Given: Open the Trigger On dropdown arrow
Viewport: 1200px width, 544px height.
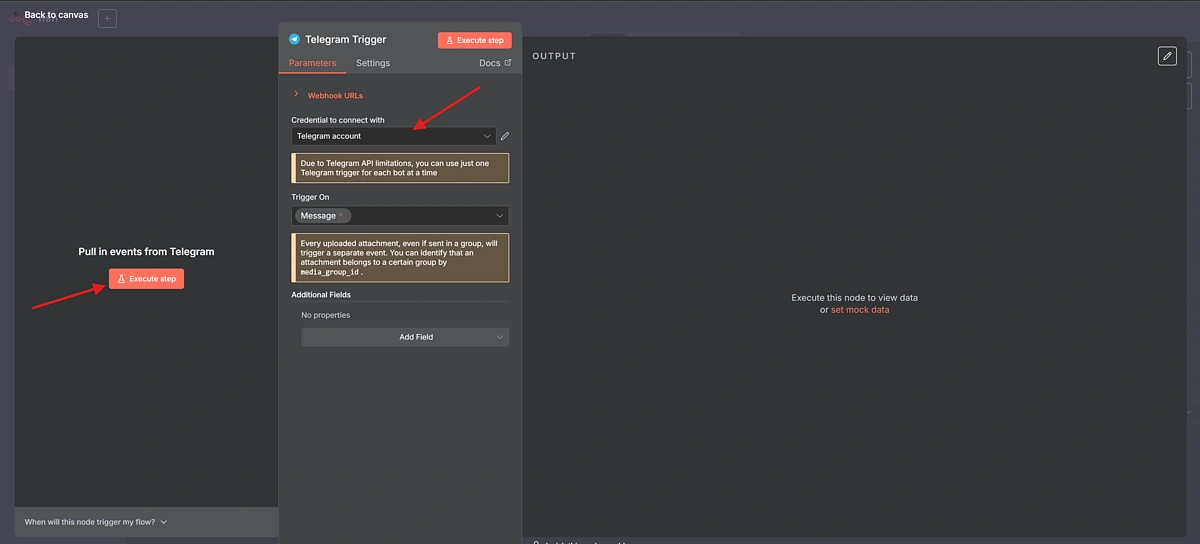Looking at the screenshot, I should point(499,216).
